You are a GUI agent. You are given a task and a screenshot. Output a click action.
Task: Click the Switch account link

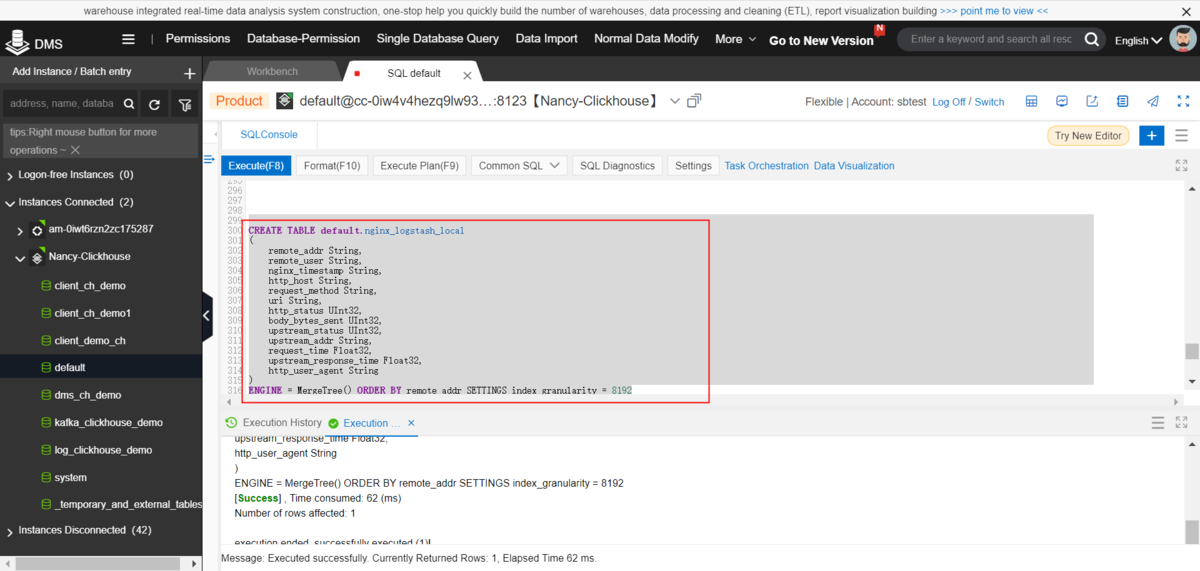(989, 102)
